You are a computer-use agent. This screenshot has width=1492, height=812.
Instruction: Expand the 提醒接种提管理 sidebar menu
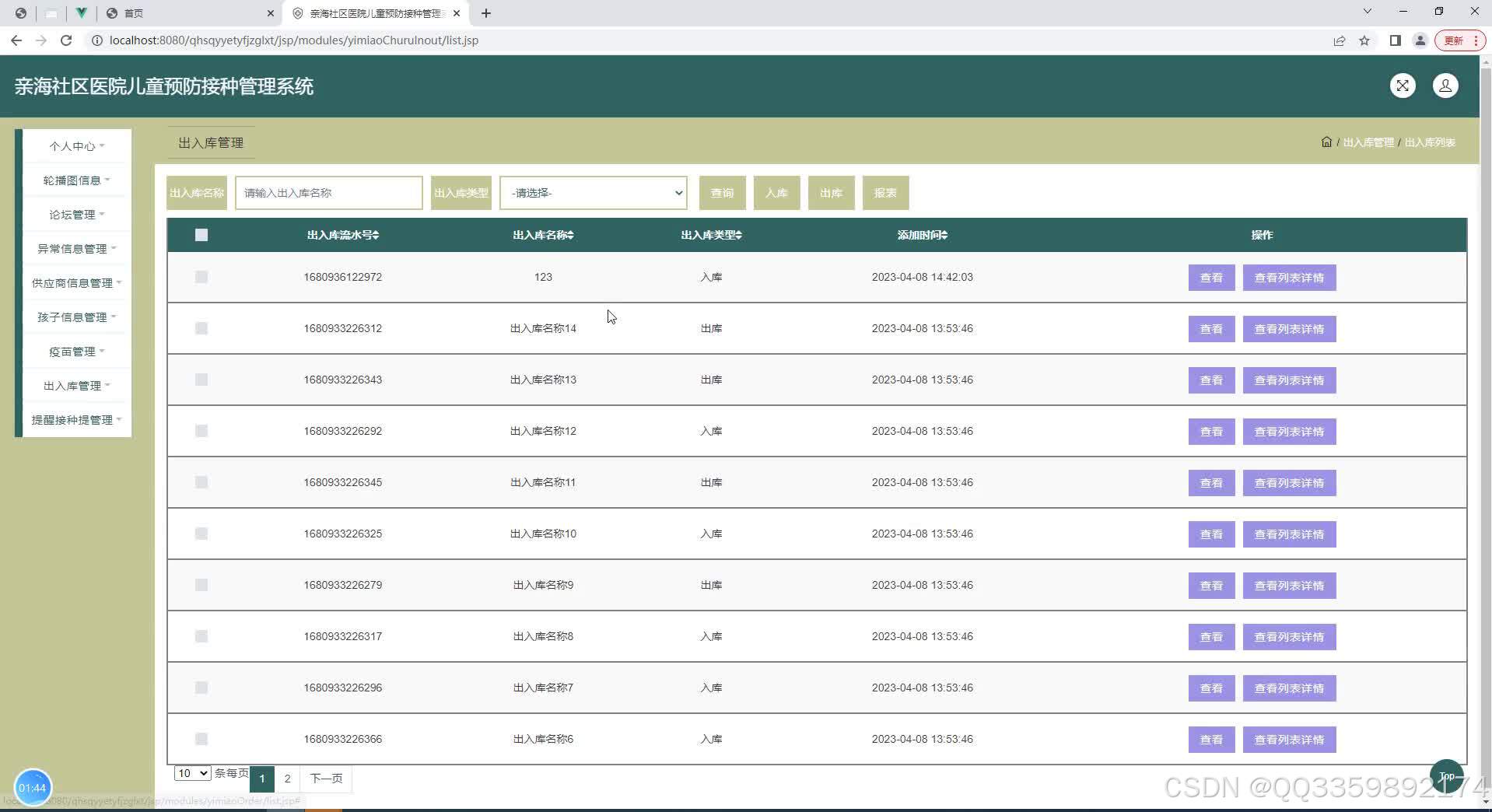[x=76, y=420]
